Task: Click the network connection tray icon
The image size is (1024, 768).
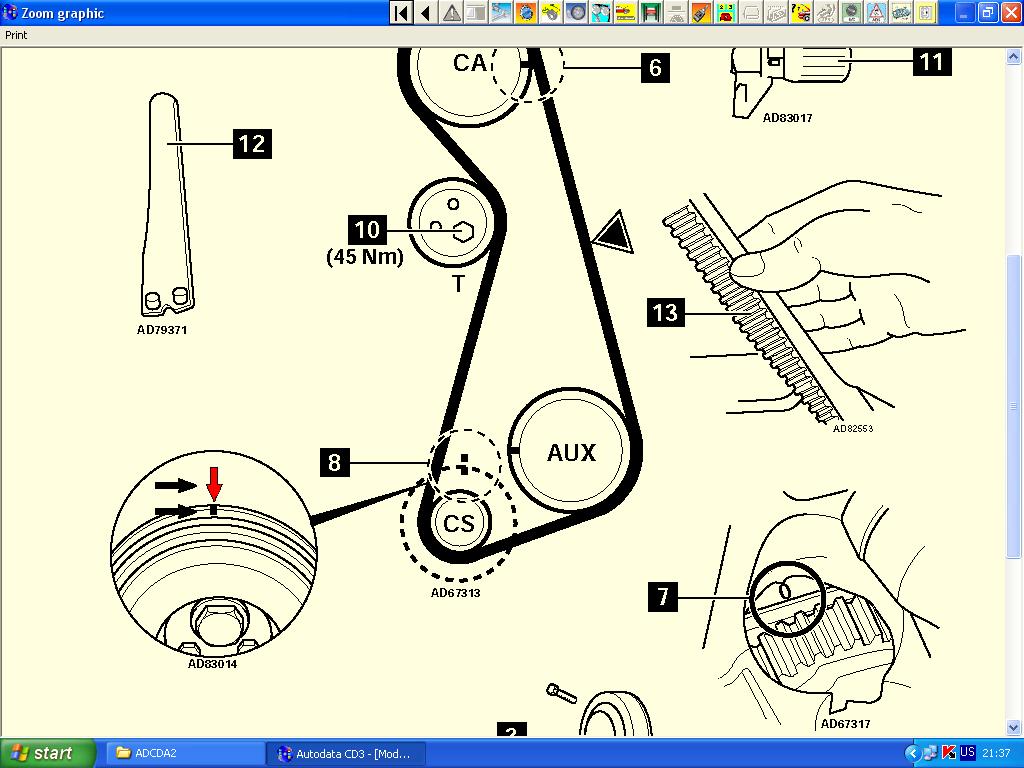Action: 931,753
